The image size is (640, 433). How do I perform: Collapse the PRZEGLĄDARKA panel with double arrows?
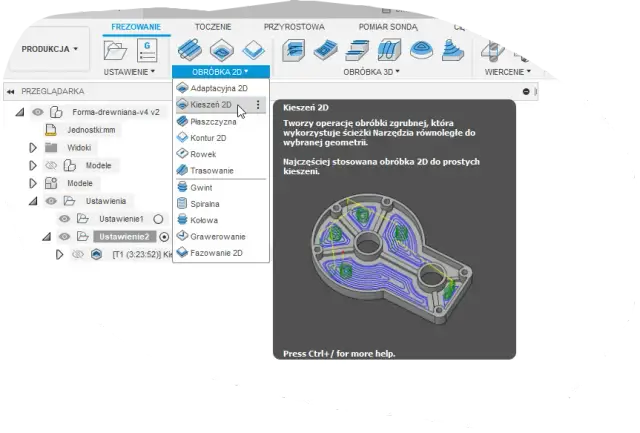(x=11, y=91)
